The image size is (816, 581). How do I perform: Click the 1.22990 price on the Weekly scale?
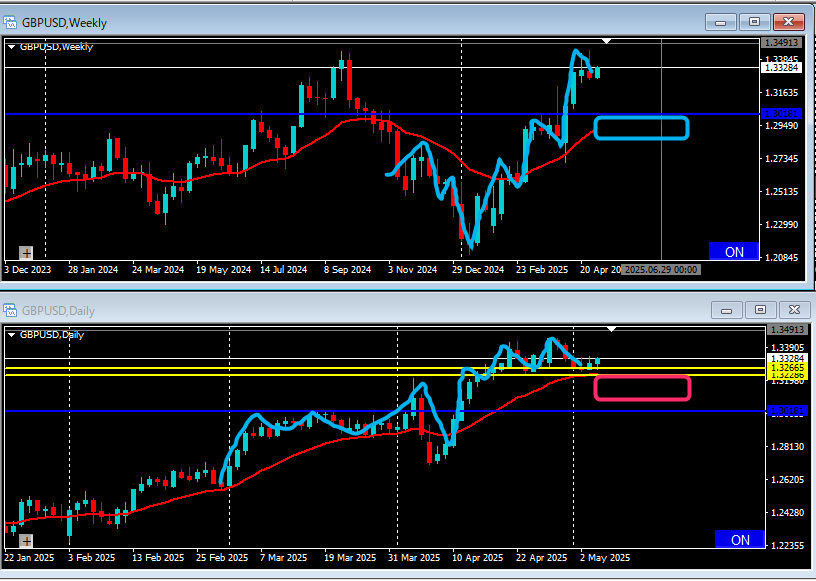point(781,224)
